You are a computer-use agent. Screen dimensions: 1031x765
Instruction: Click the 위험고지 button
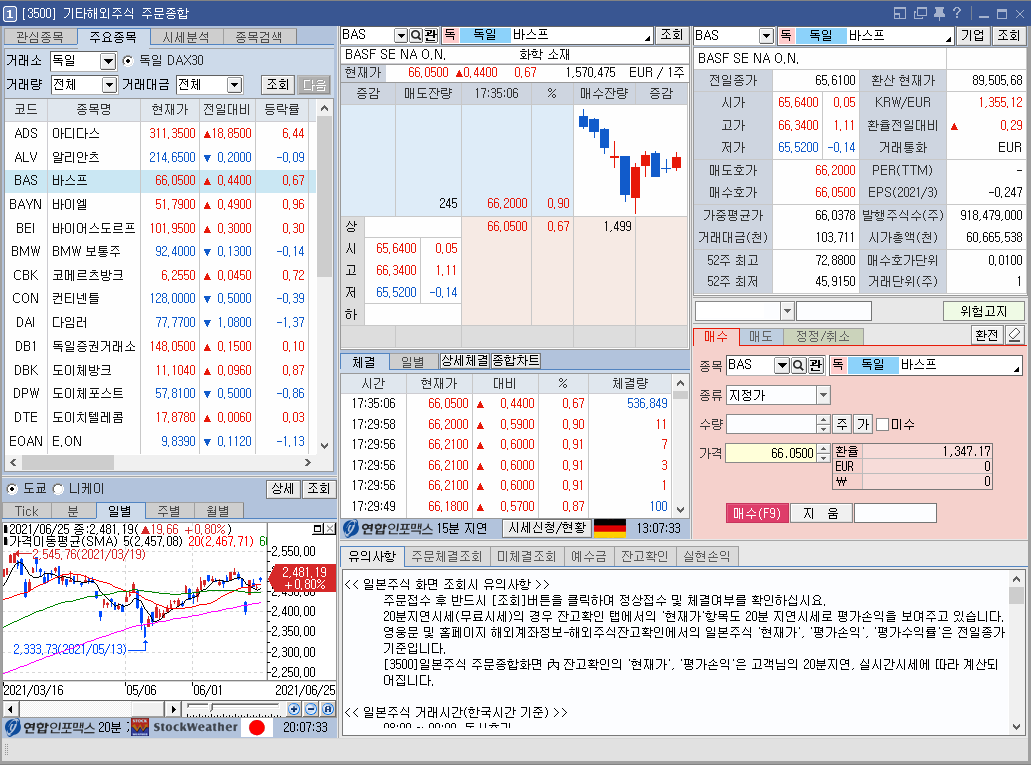(983, 311)
